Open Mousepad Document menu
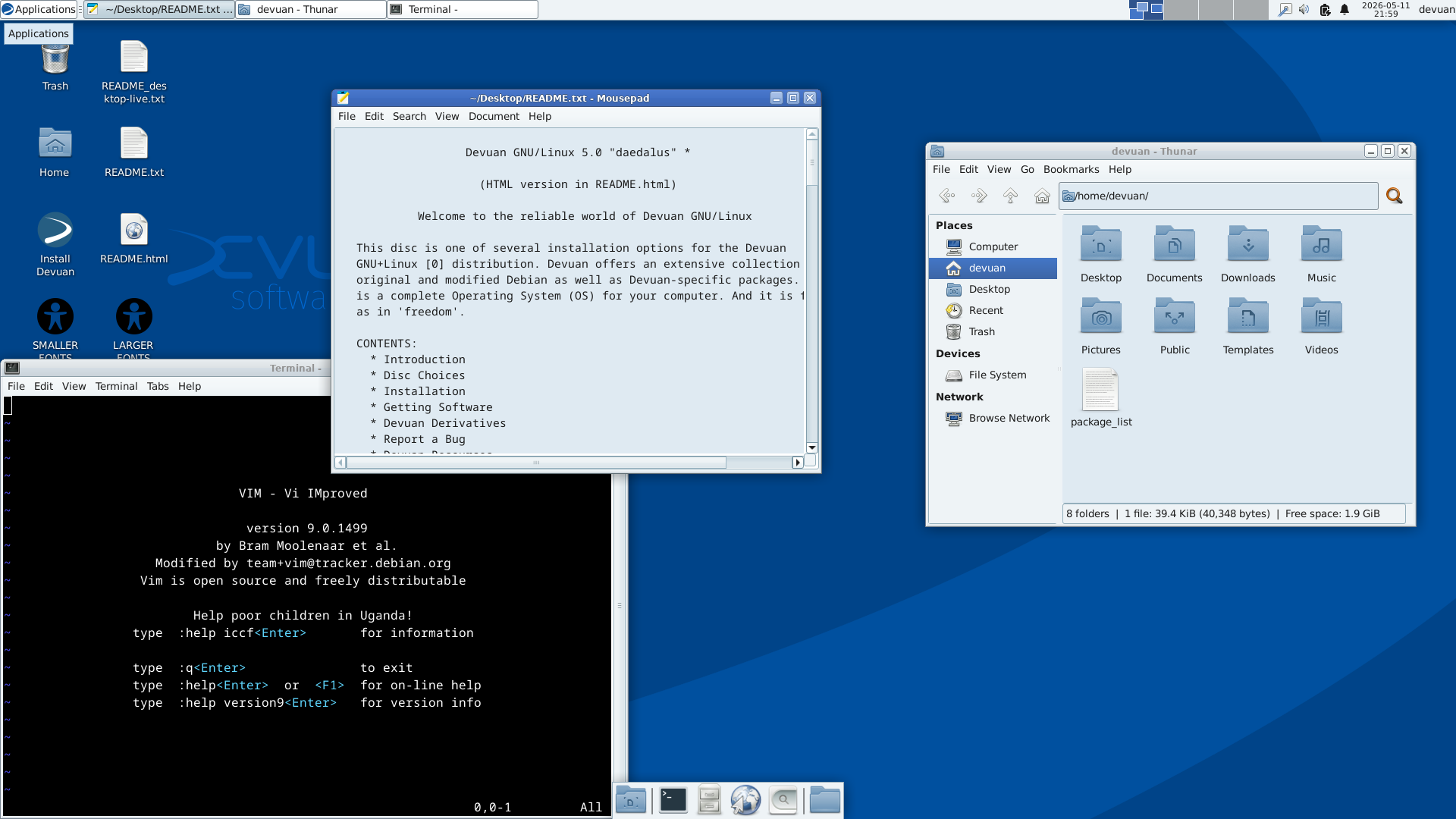 click(494, 116)
